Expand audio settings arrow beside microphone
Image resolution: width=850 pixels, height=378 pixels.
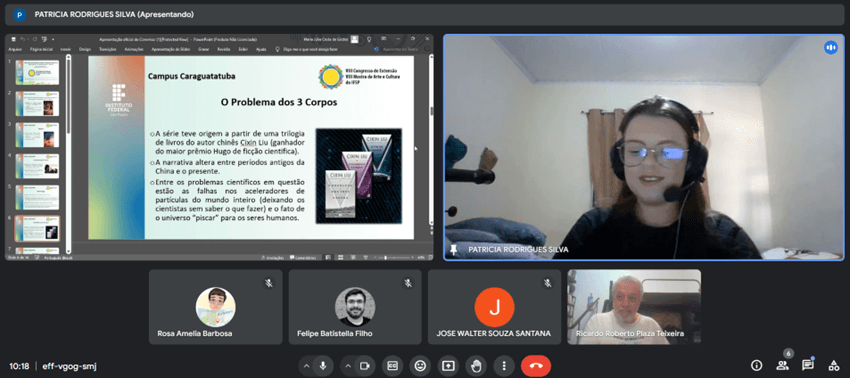point(306,366)
